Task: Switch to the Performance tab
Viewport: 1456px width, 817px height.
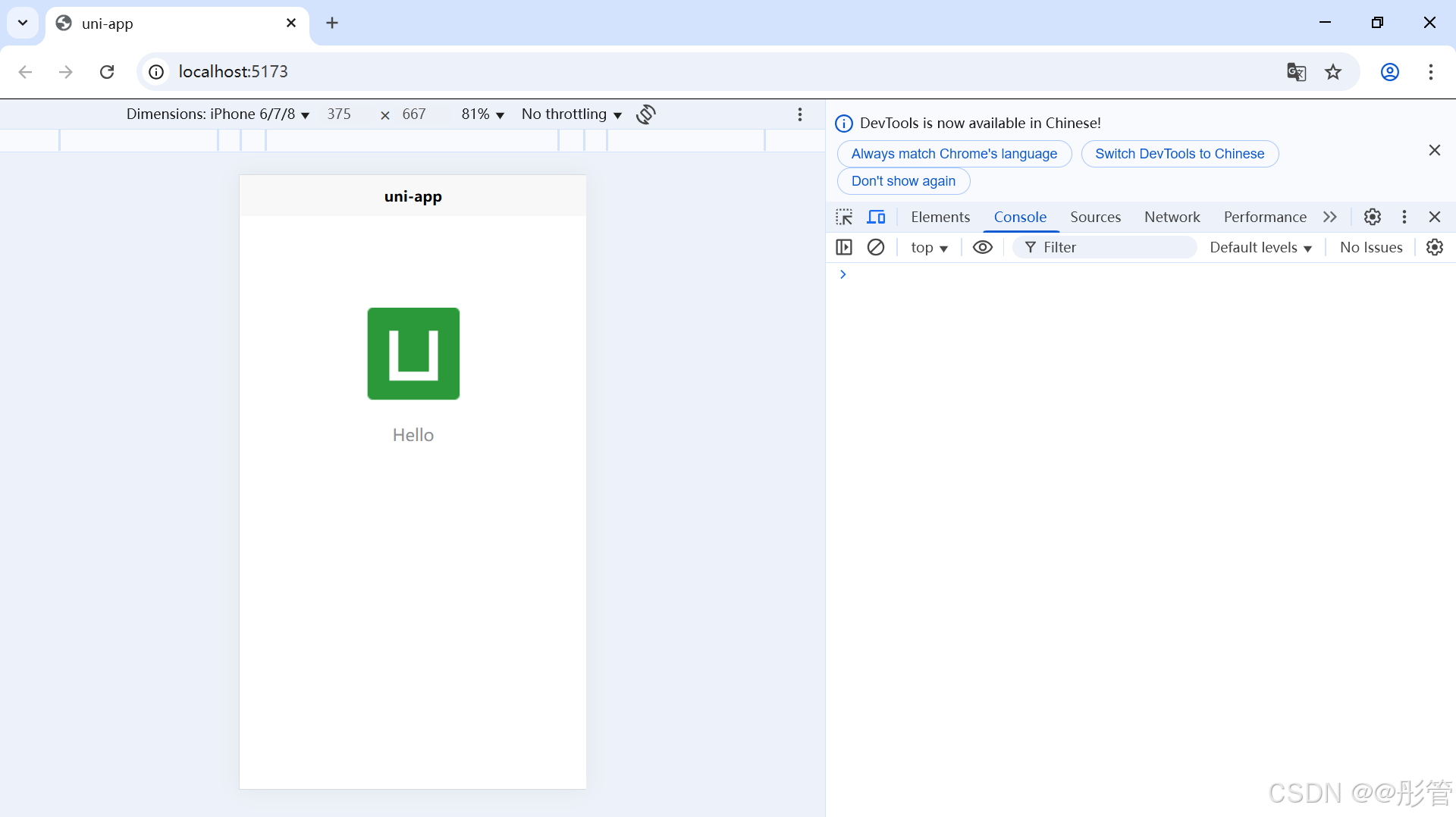Action: (x=1265, y=217)
